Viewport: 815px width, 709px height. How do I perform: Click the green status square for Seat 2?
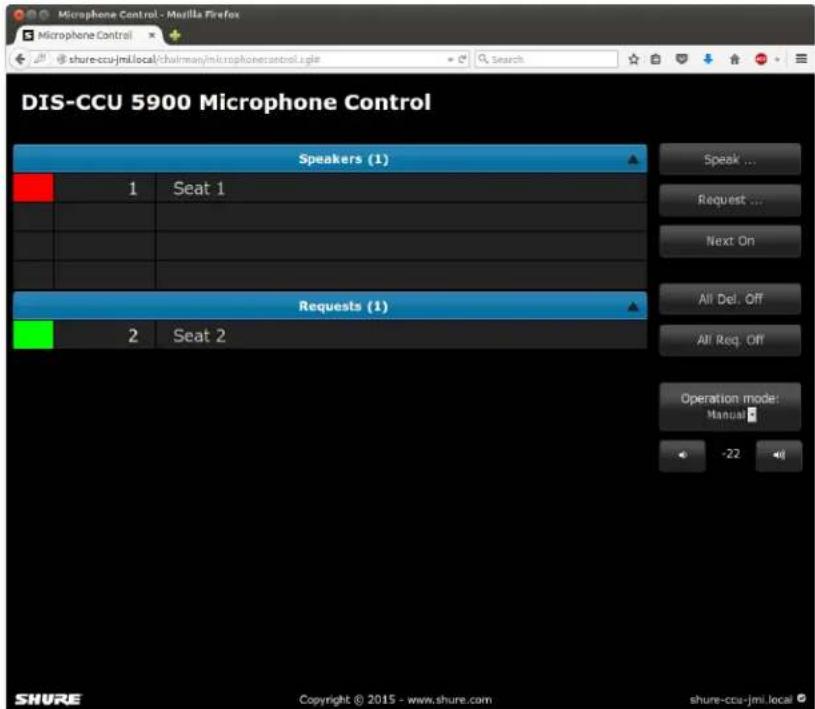pyautogui.click(x=33, y=335)
